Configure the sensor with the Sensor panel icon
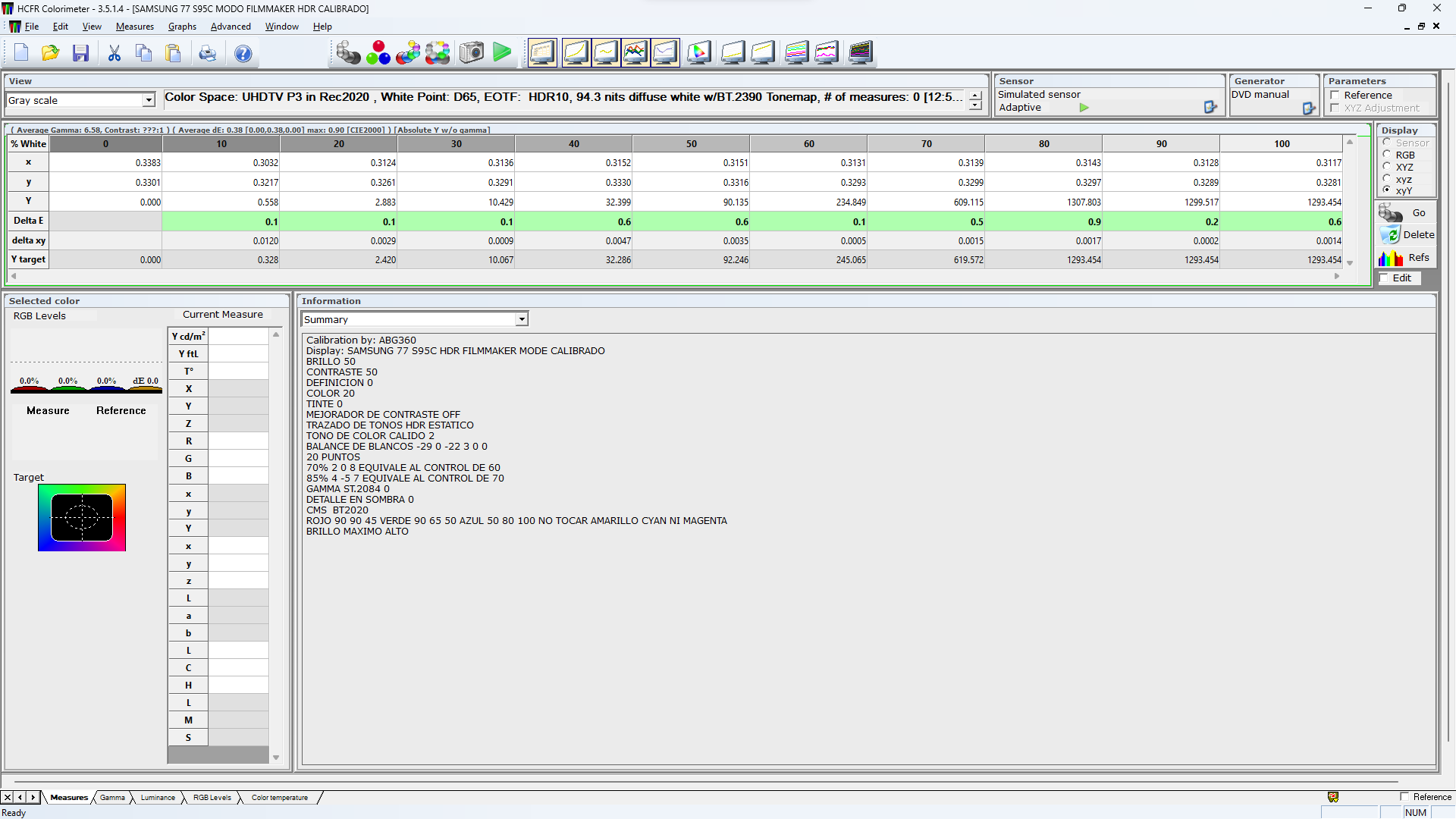The height and width of the screenshot is (819, 1456). point(1210,108)
